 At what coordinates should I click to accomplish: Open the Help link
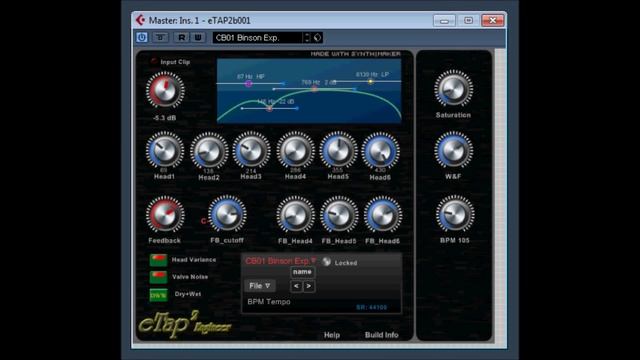[332, 335]
